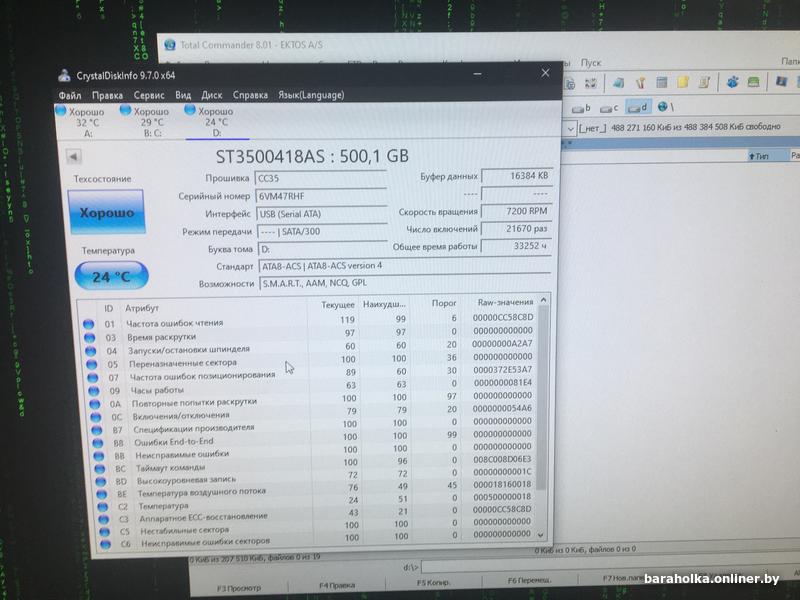Click status icon of attribute 01 row
Image resolution: width=800 pixels, height=600 pixels.
88,323
